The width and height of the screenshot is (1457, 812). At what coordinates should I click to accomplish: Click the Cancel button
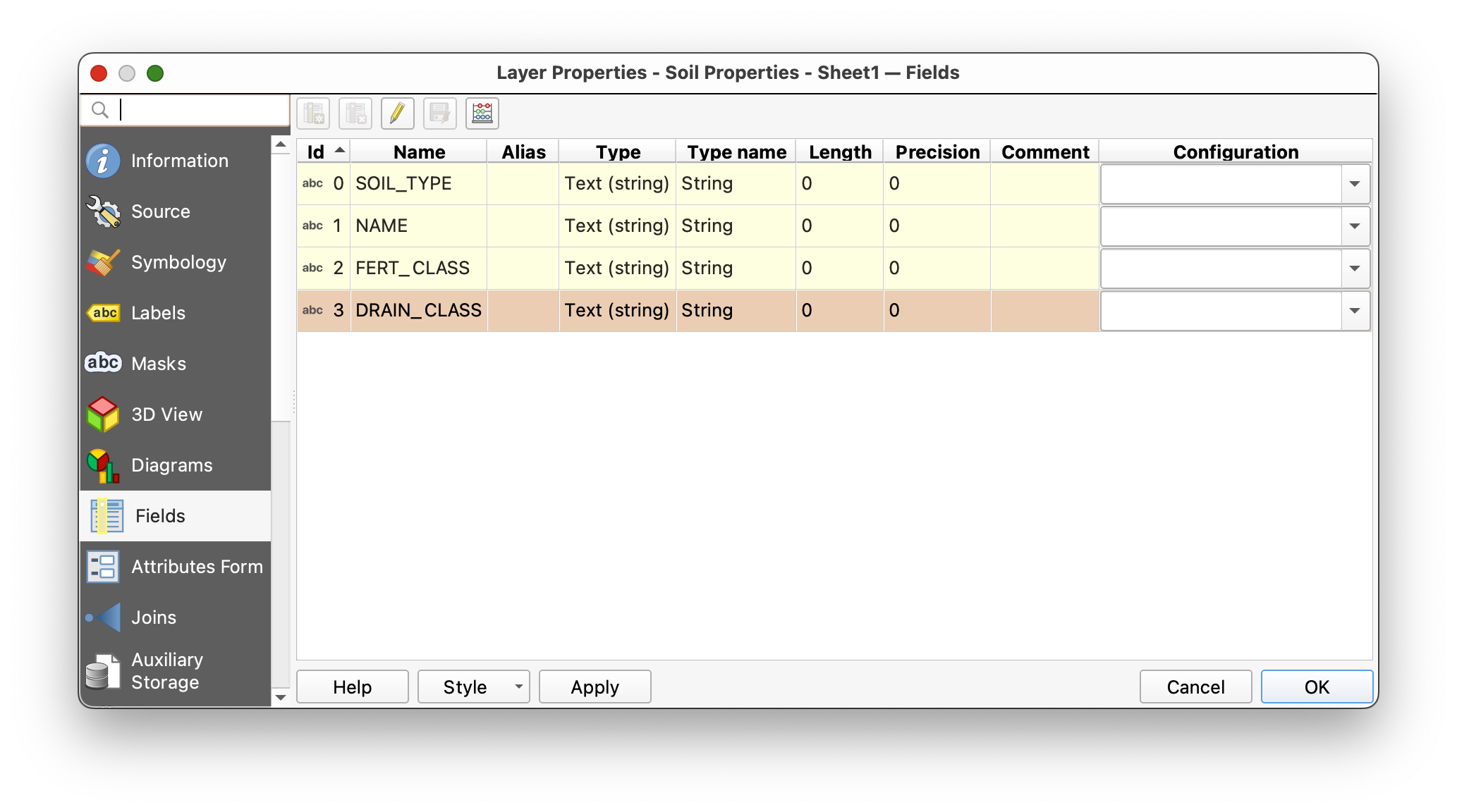click(1195, 687)
